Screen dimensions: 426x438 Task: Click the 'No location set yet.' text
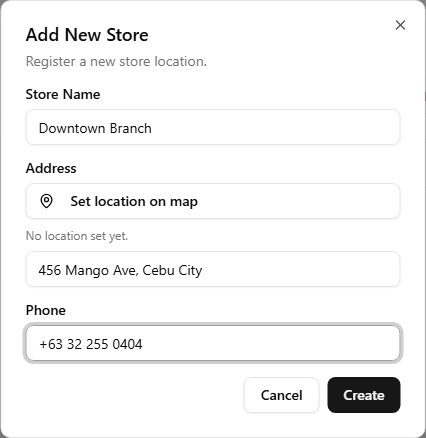77,236
